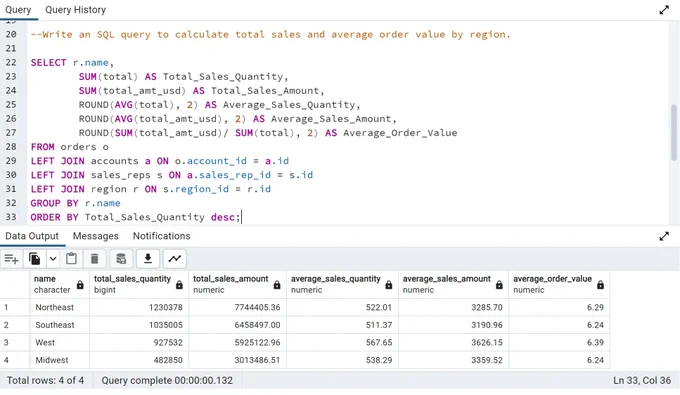The image size is (680, 395).
Task: Select the name column header
Action: click(59, 284)
